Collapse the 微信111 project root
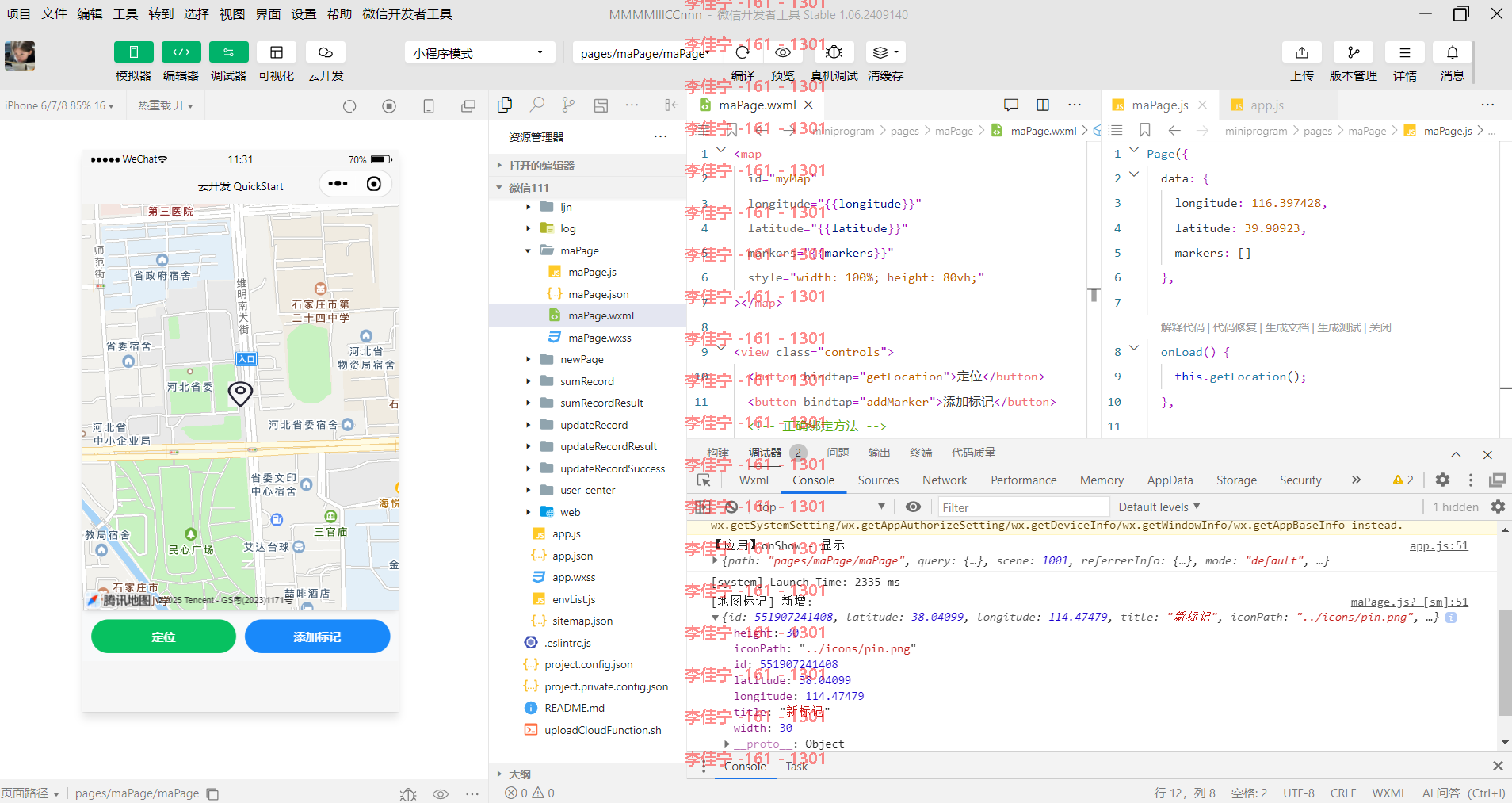 587,188
